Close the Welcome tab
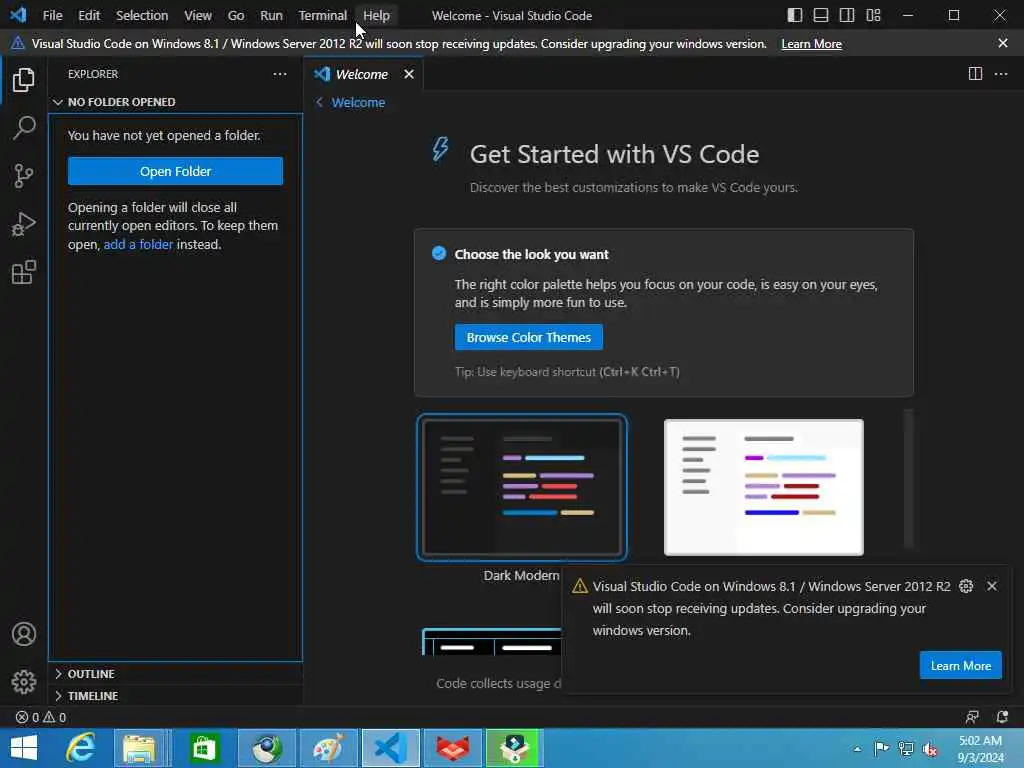Viewport: 1024px width, 768px height. (x=409, y=74)
